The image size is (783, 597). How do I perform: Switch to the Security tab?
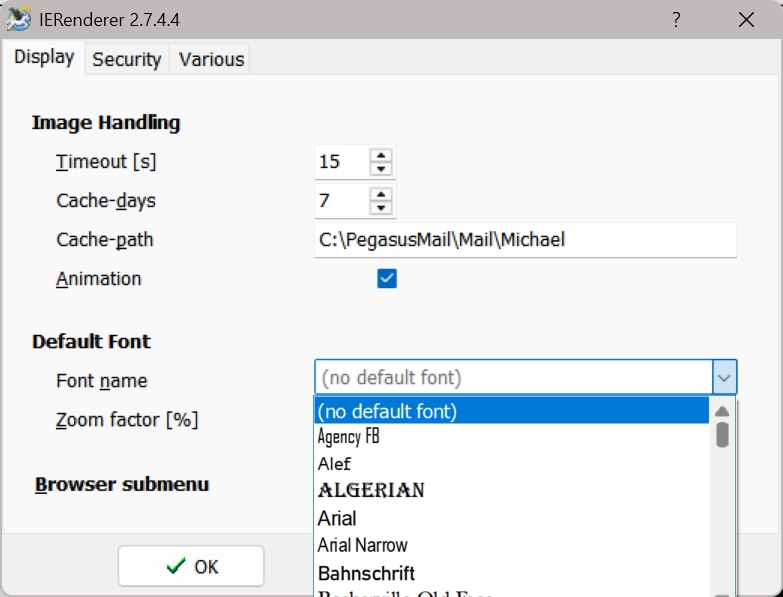tap(127, 59)
